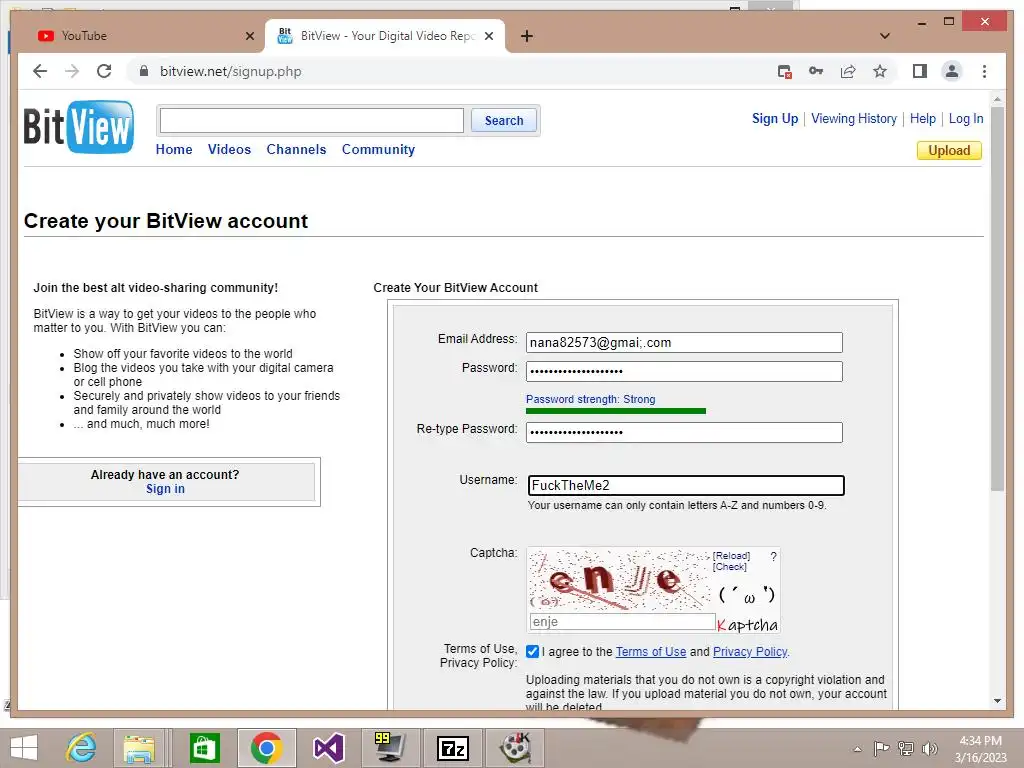Click the share page icon
Viewport: 1024px width, 768px height.
pos(848,71)
